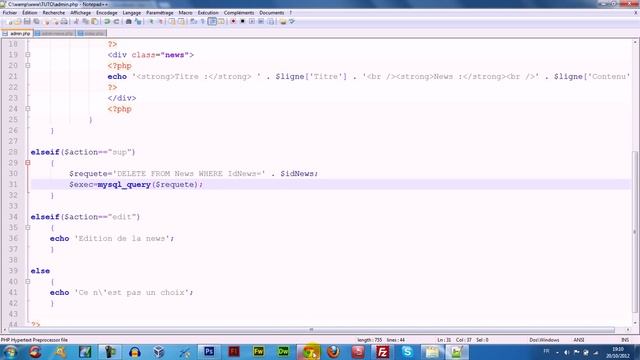This screenshot has width=640, height=360.
Task: Open the Affichage menu
Action: point(80,13)
